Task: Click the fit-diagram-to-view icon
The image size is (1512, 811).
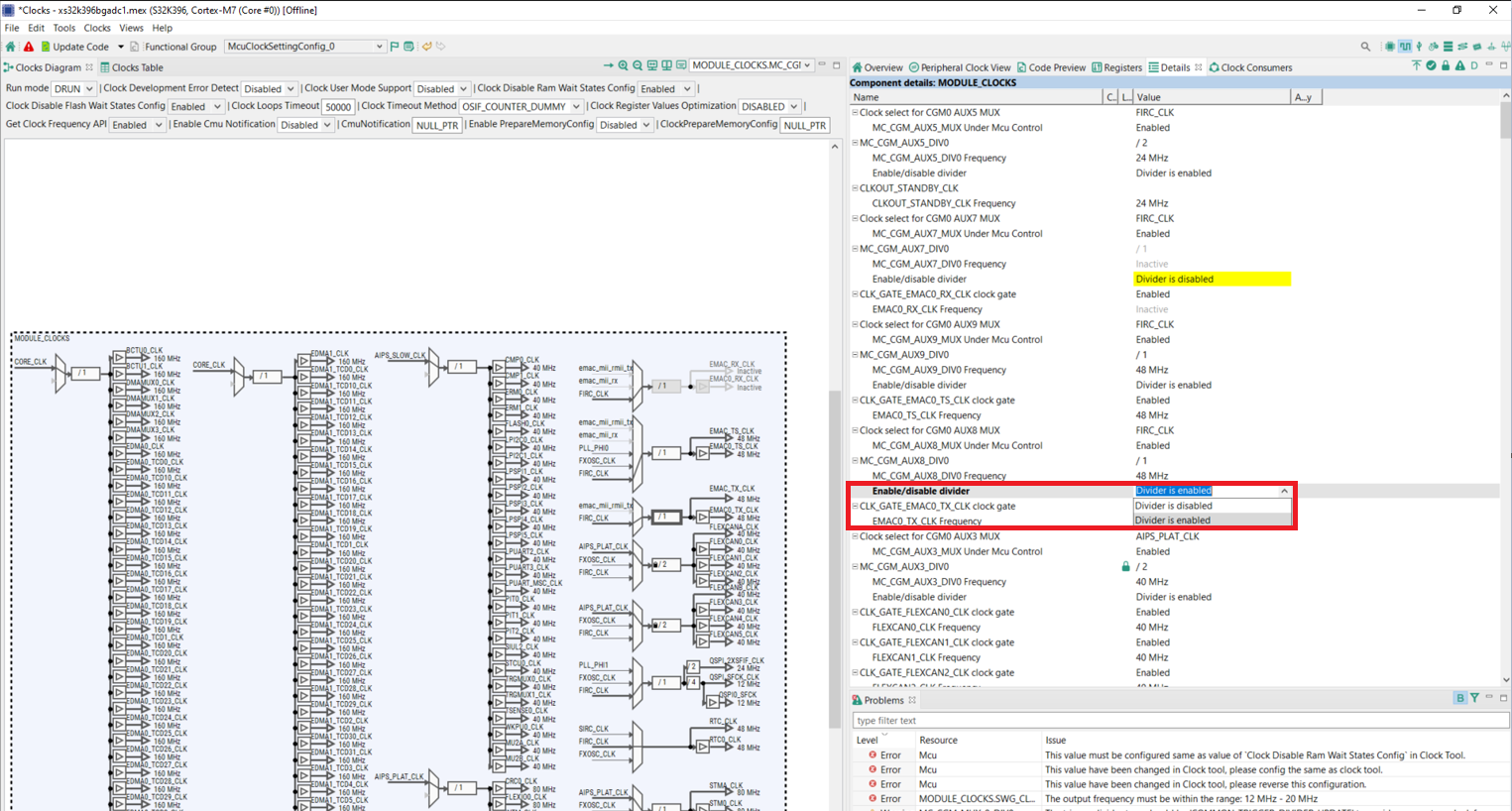Action: click(652, 64)
